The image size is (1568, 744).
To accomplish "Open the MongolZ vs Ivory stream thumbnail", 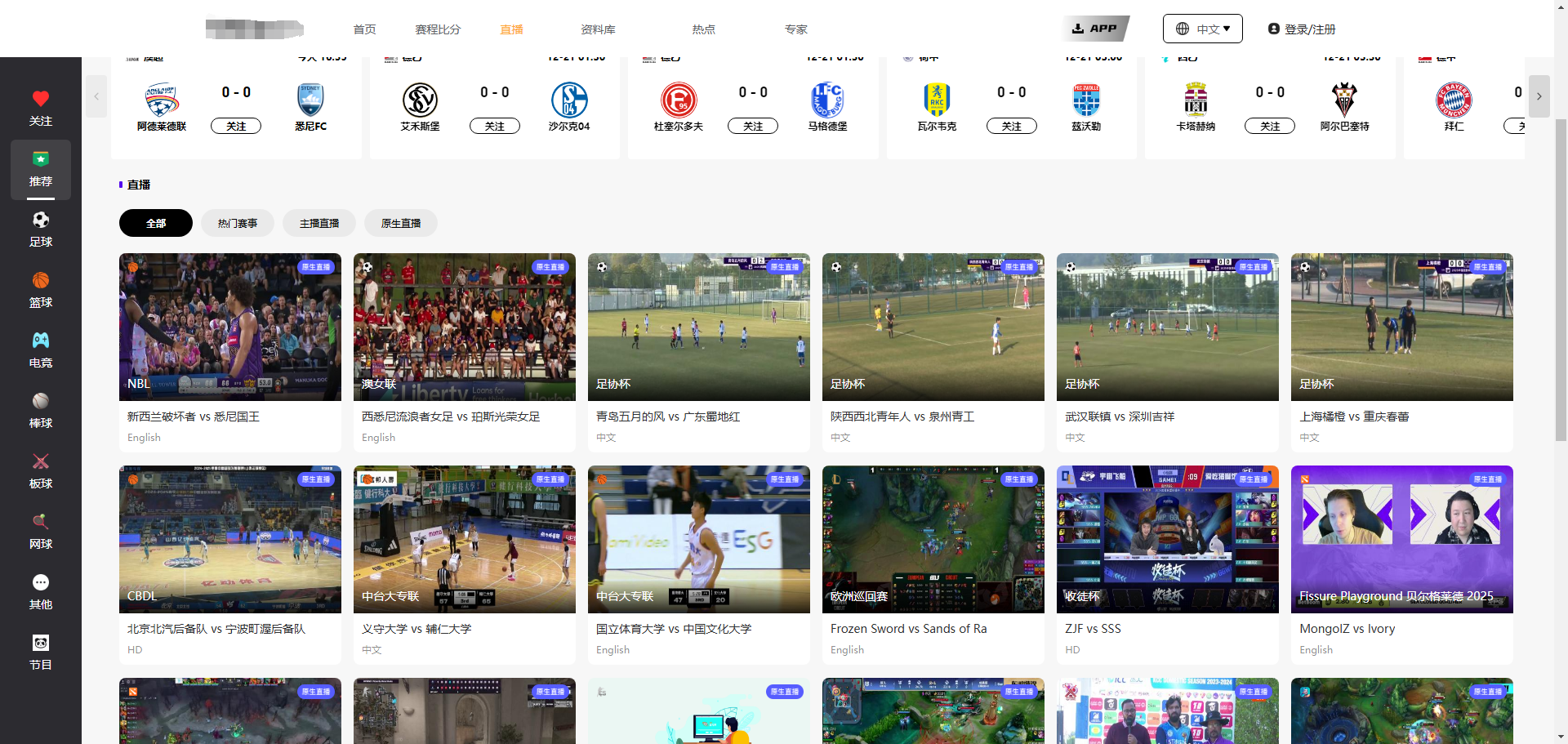I will (1402, 539).
